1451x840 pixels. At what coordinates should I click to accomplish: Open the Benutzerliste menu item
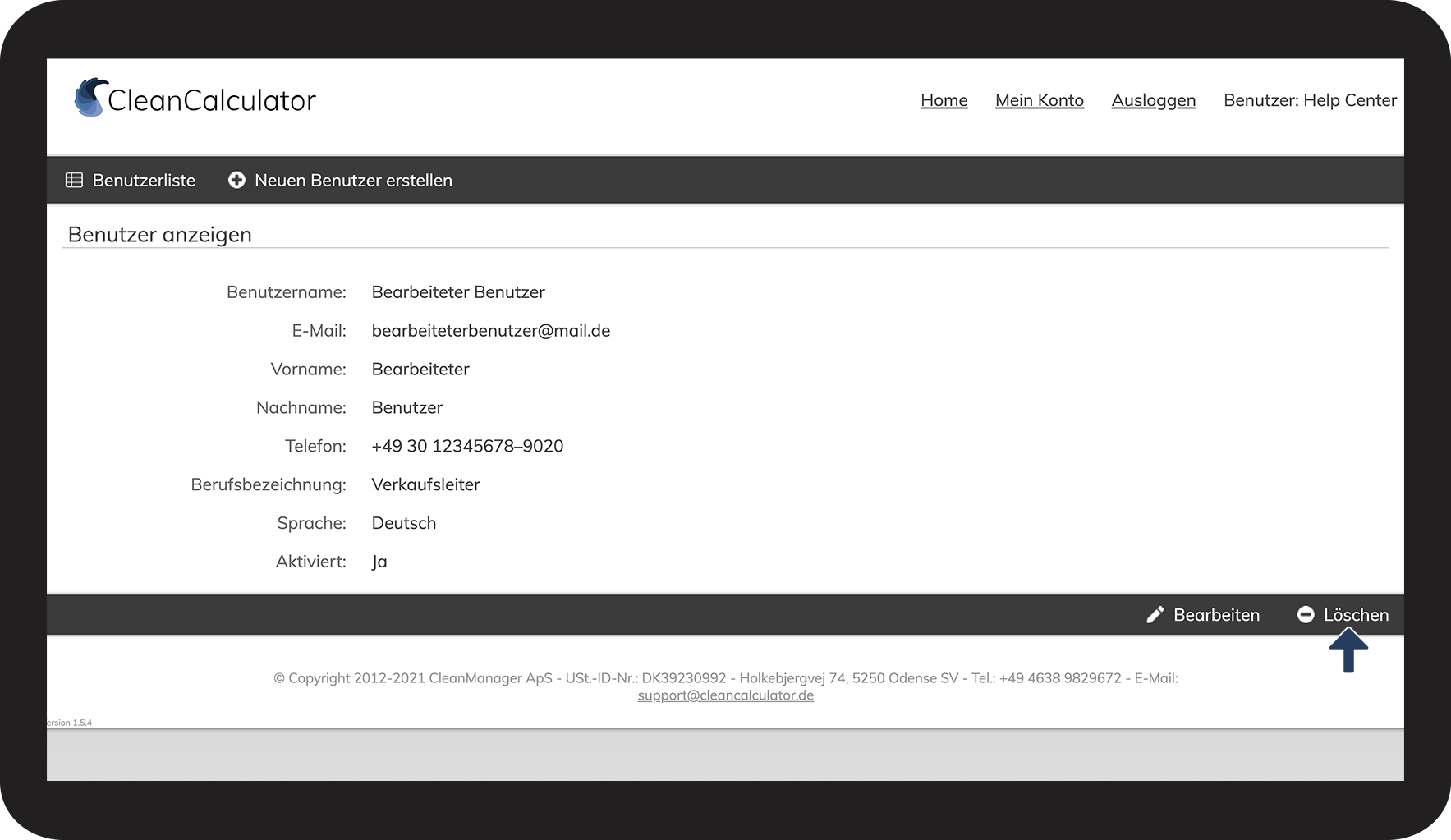pyautogui.click(x=131, y=180)
